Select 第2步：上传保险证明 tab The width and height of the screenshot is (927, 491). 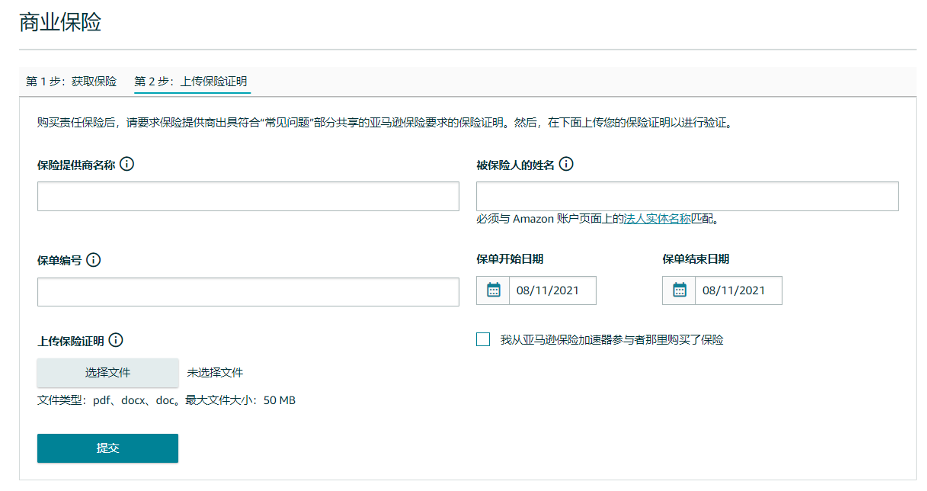point(191,81)
